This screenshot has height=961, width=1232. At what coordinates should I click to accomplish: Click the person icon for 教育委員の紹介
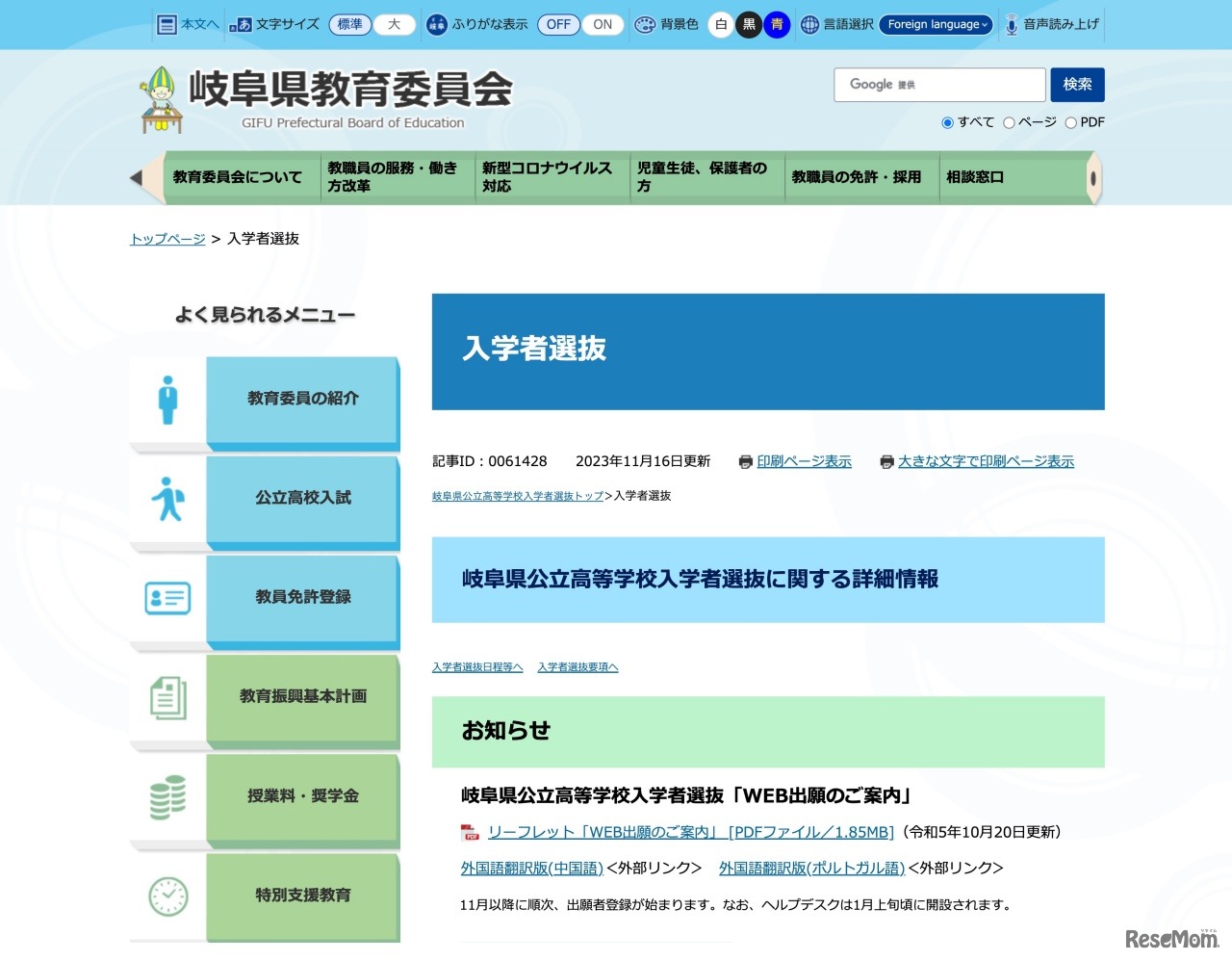(x=168, y=400)
